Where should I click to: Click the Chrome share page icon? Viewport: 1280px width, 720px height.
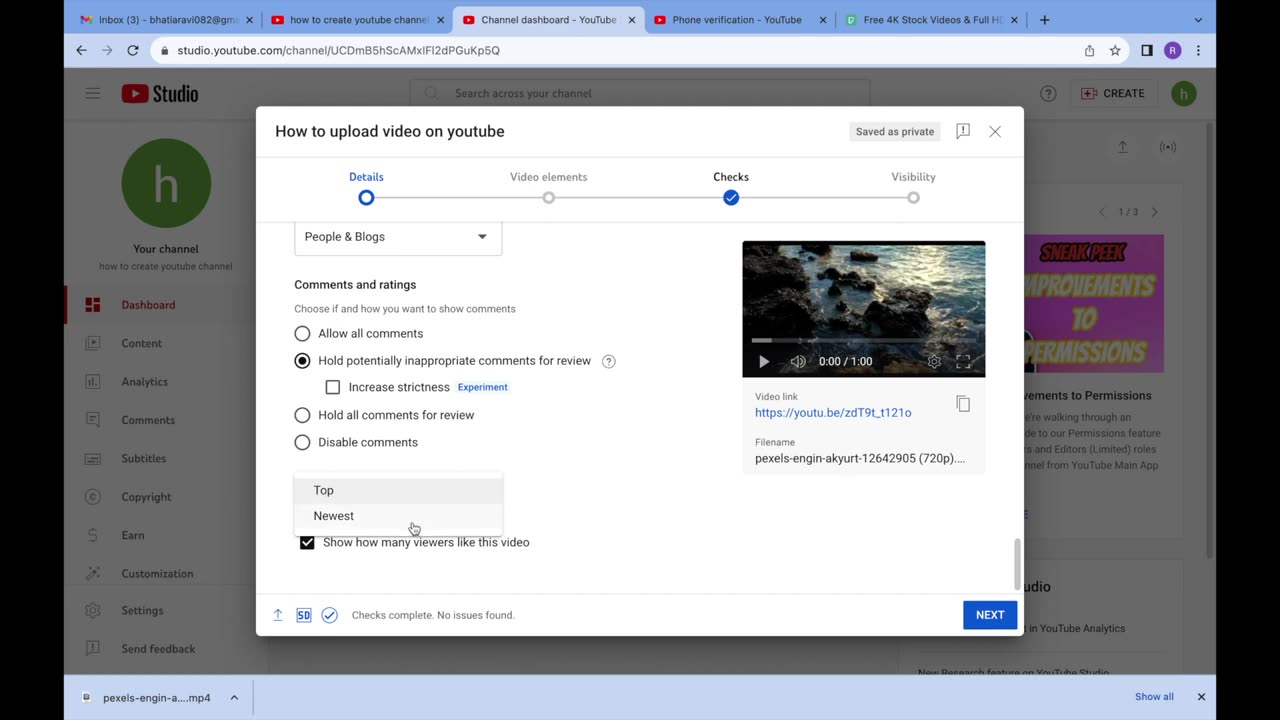1089,50
